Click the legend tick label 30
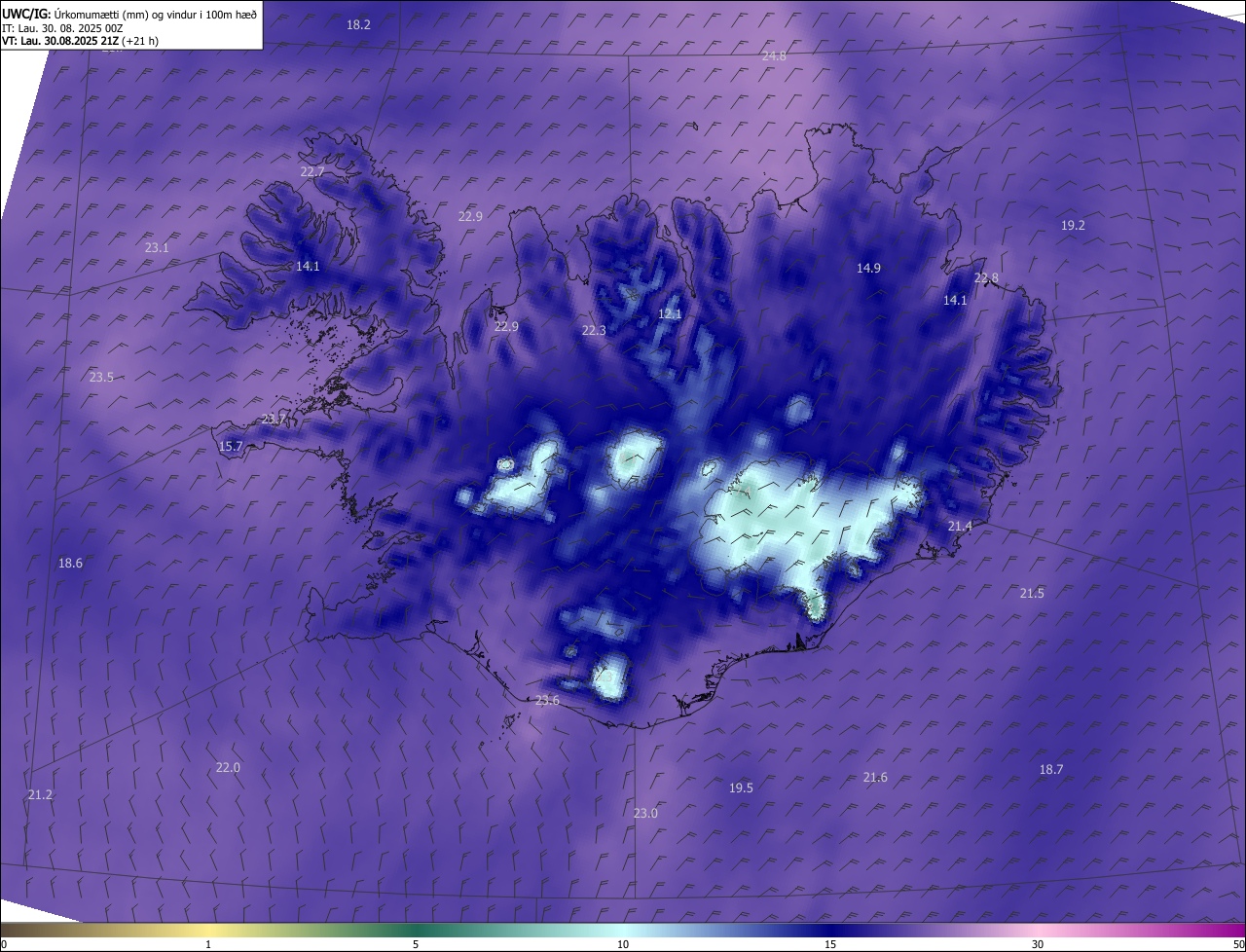This screenshot has height=952, width=1246. pyautogui.click(x=1038, y=944)
